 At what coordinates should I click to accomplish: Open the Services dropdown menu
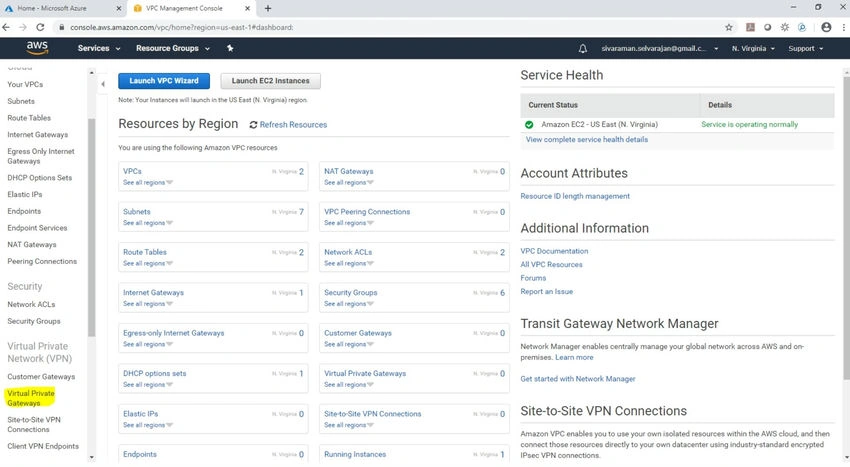[x=99, y=48]
